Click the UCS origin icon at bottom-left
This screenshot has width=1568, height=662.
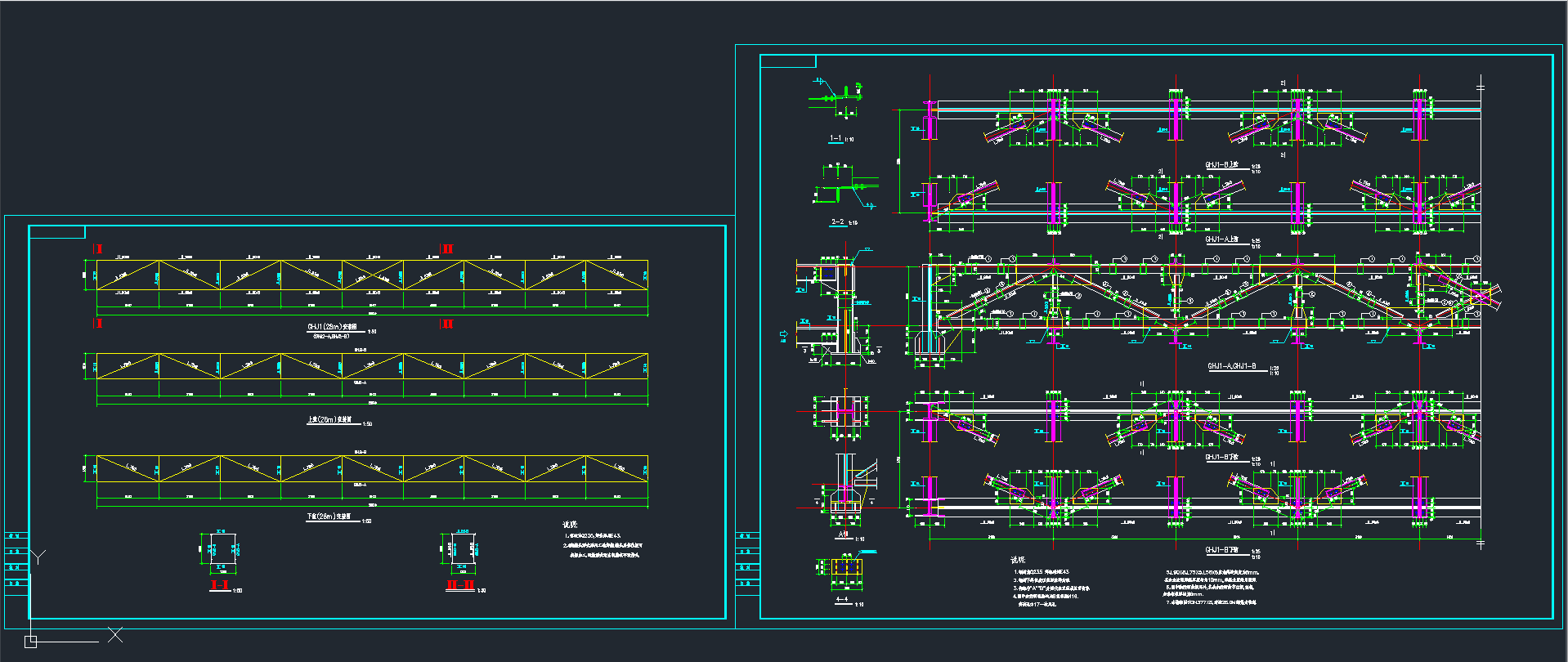coord(30,642)
